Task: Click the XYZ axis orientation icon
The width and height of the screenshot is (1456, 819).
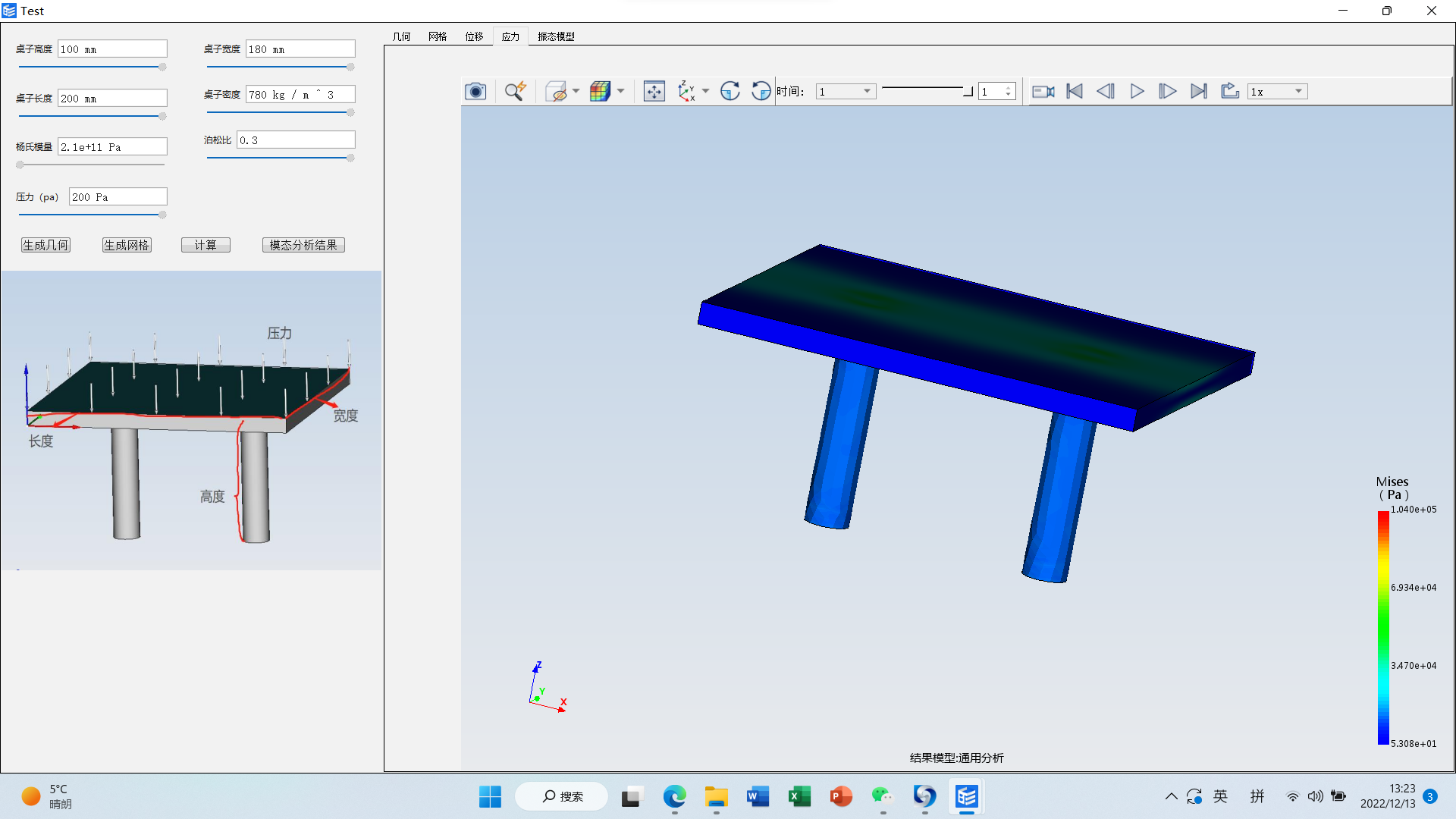Action: 687,92
